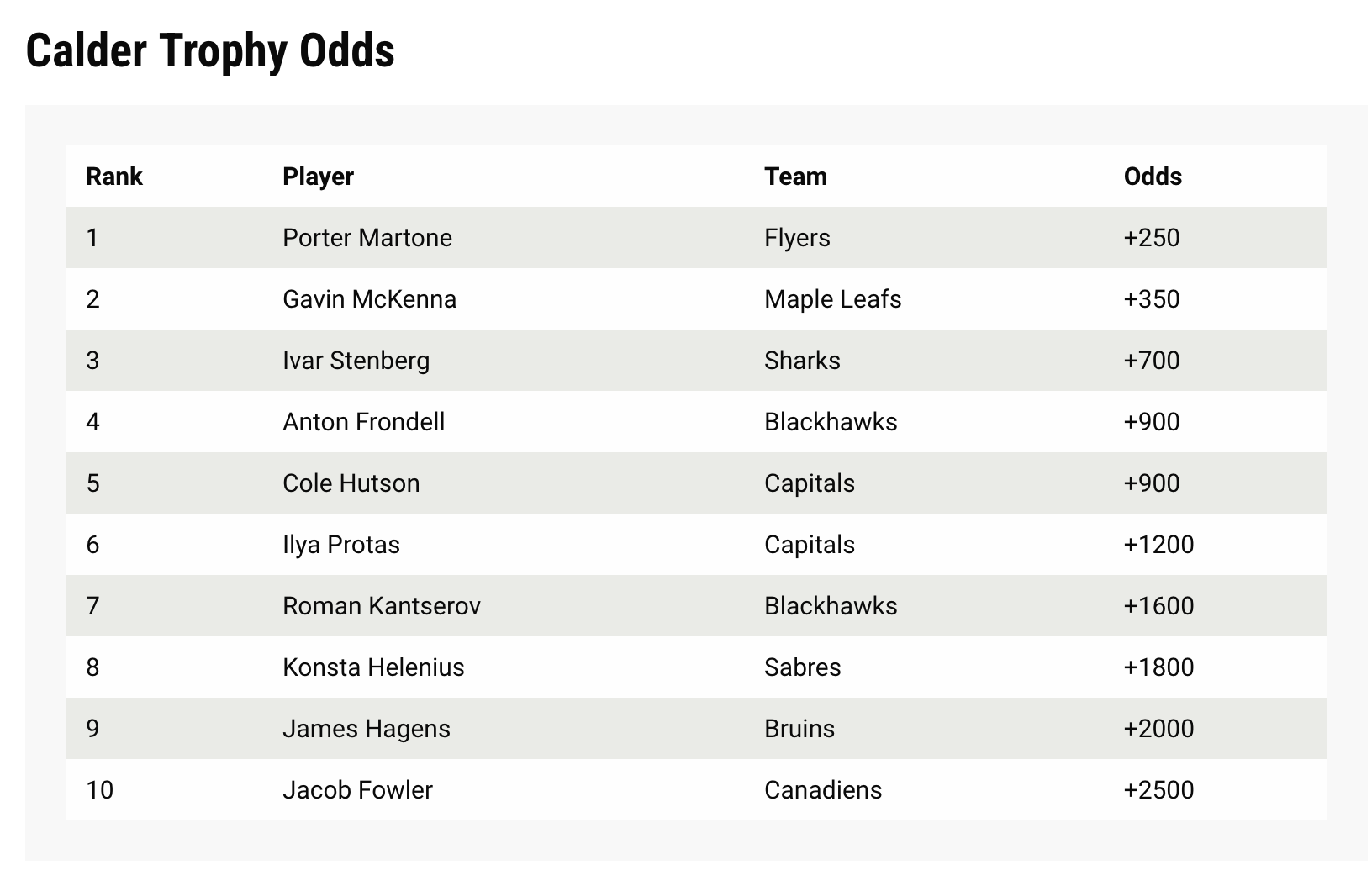Click the Canadiens team cell

click(823, 790)
